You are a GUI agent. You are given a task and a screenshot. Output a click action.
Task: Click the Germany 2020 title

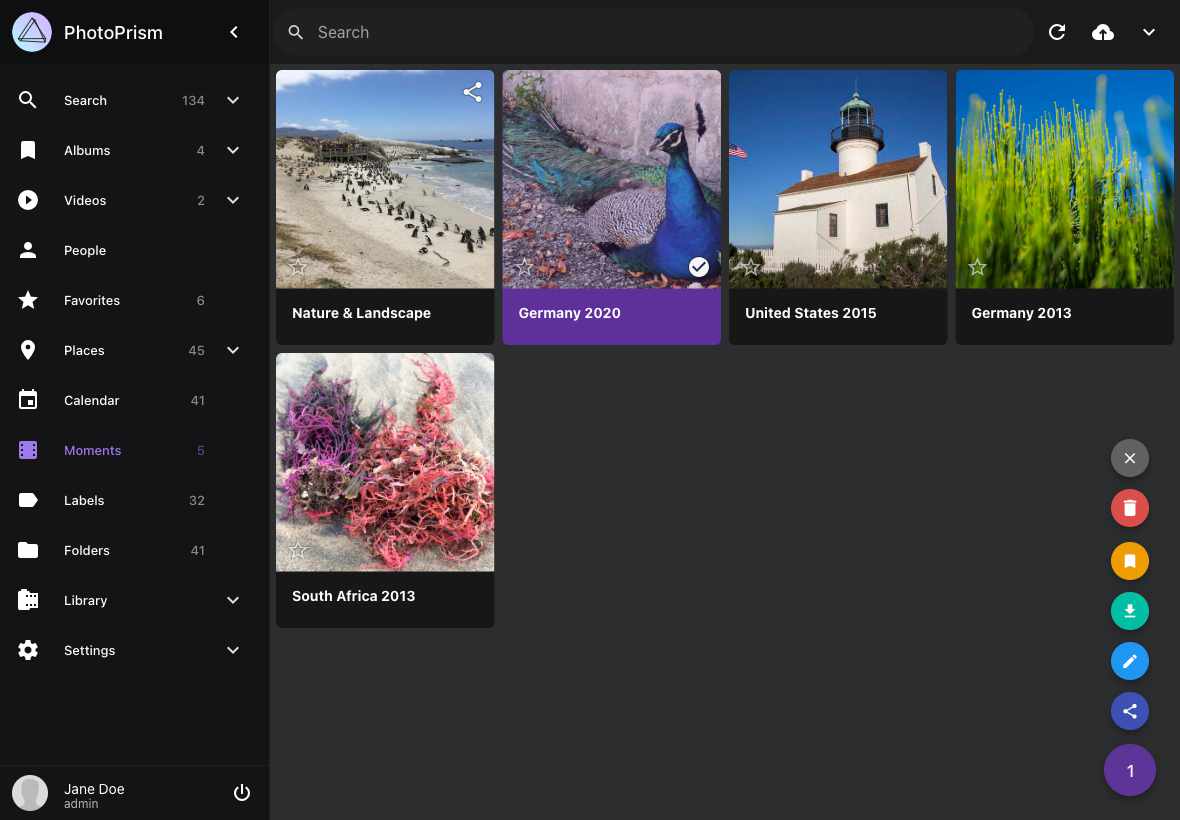[570, 313]
